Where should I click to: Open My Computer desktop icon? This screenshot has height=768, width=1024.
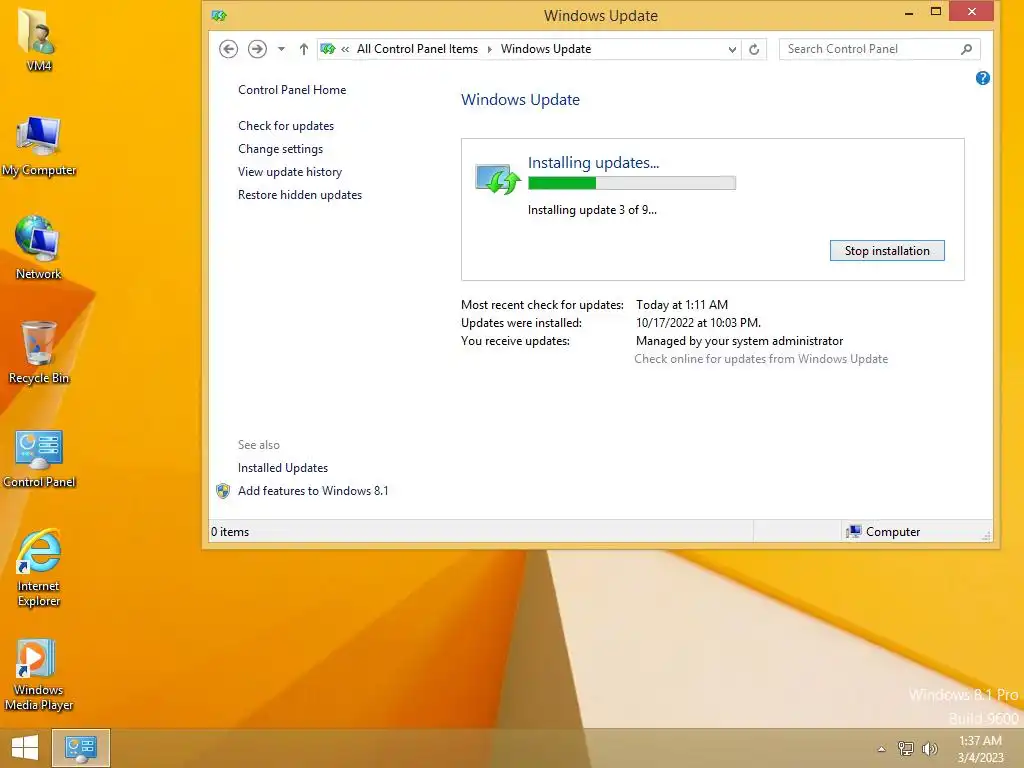click(x=39, y=146)
